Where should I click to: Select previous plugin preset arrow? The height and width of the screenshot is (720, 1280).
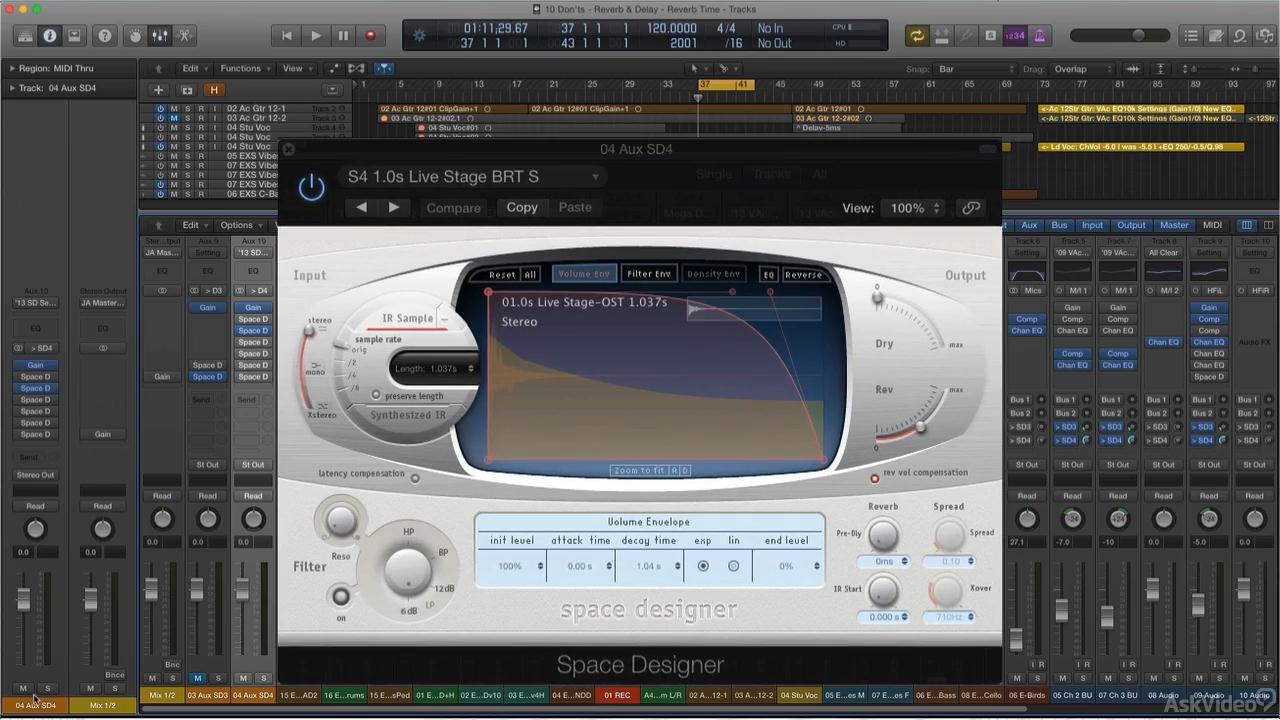pyautogui.click(x=361, y=207)
